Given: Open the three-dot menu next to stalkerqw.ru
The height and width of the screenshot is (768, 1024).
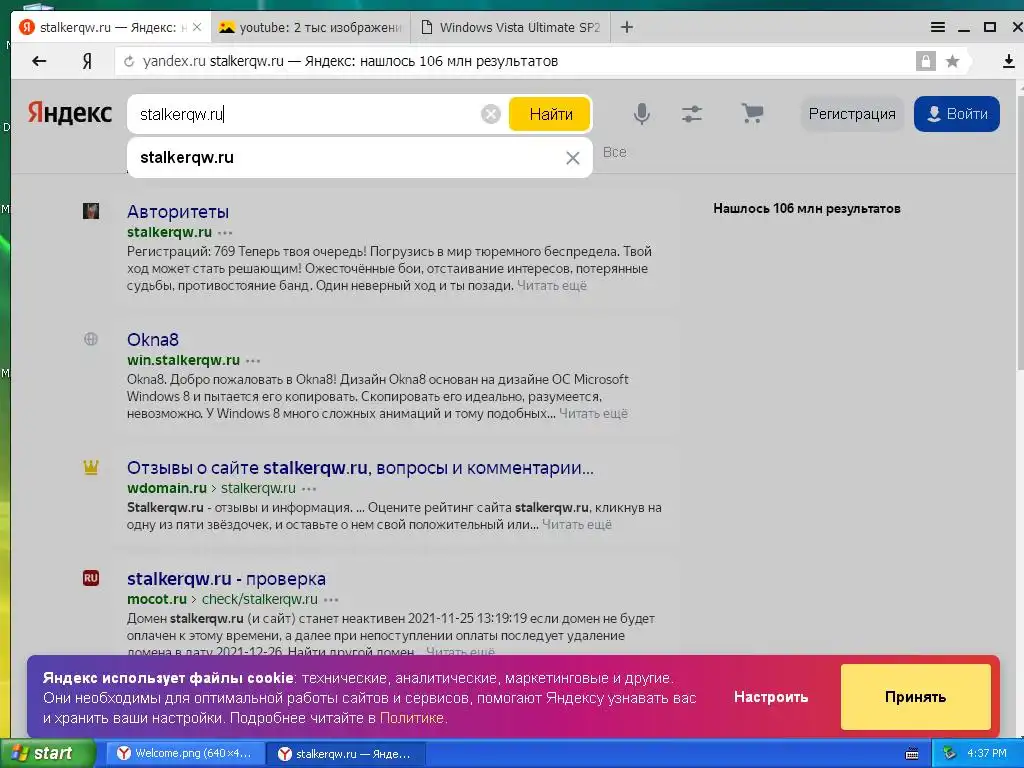Looking at the screenshot, I should (225, 232).
